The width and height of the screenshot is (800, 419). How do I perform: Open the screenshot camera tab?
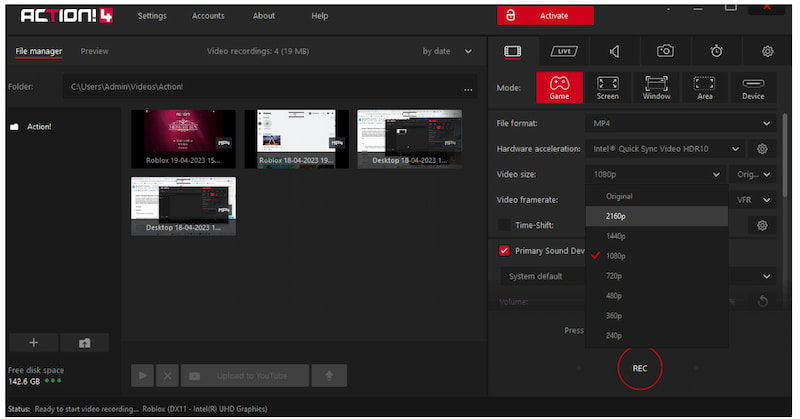665,51
